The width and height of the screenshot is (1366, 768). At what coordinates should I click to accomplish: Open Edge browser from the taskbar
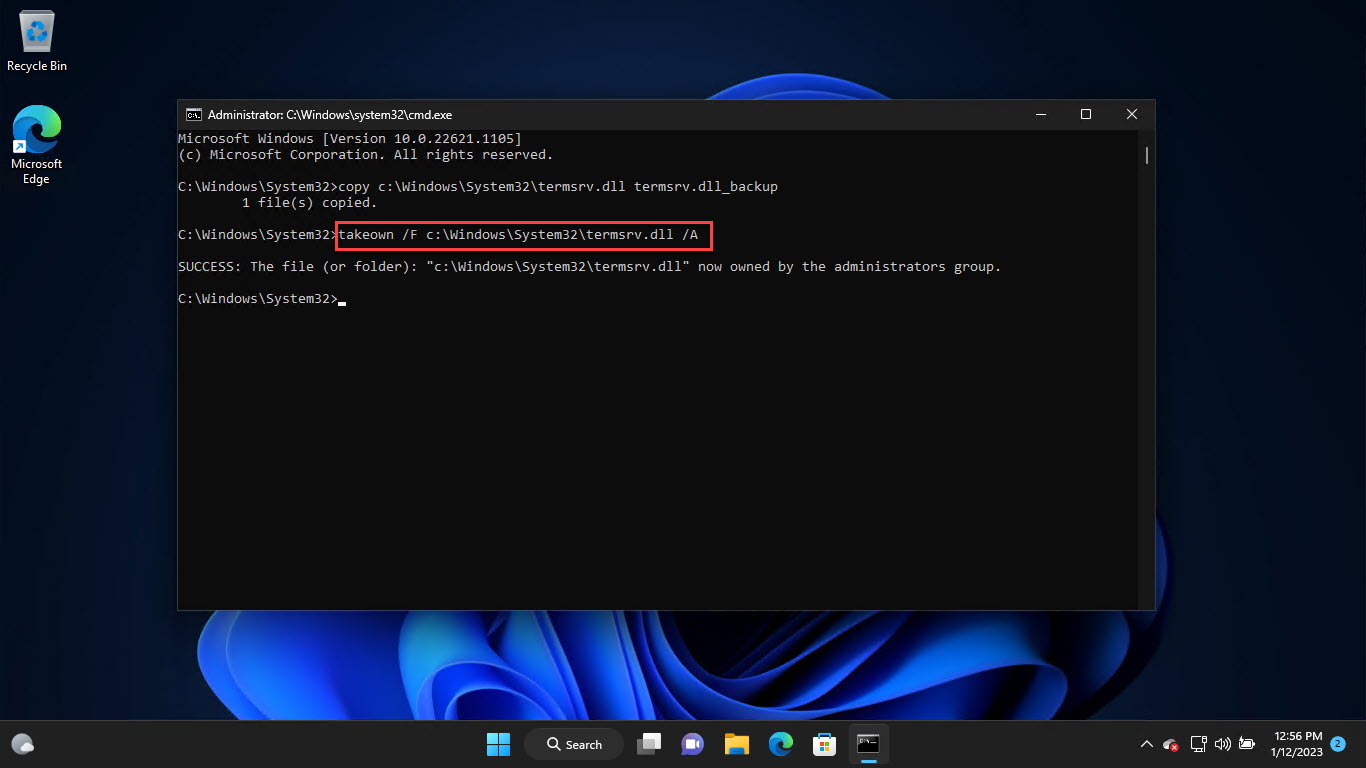pyautogui.click(x=780, y=744)
